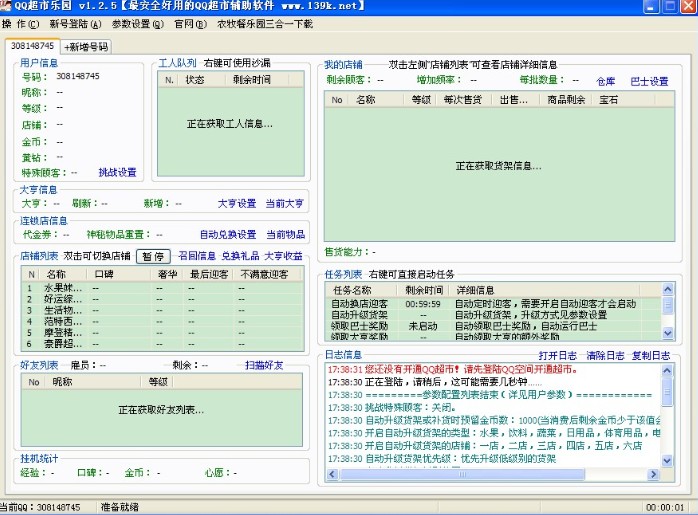Click 清除日志 link
This screenshot has width=698, height=515.
[605, 356]
